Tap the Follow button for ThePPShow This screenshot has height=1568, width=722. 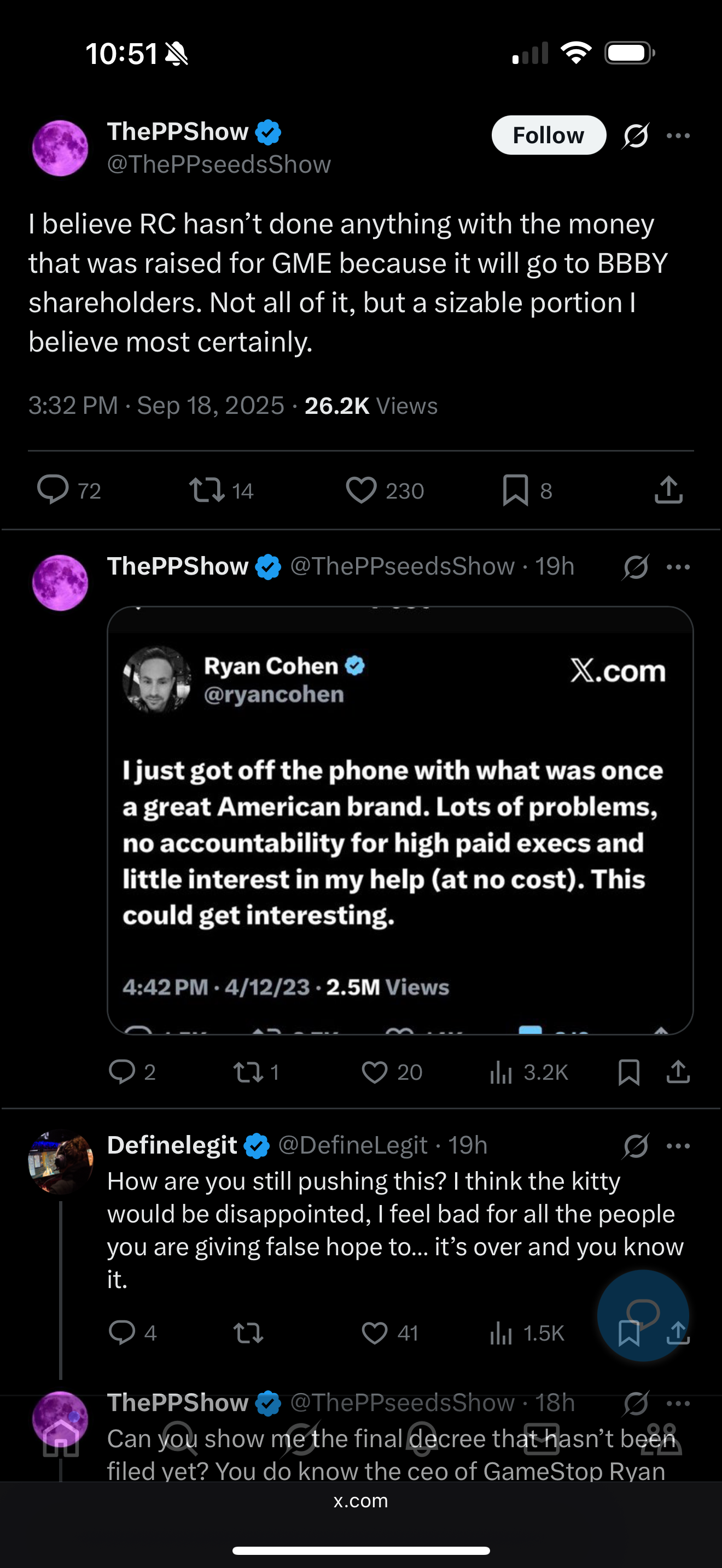549,135
